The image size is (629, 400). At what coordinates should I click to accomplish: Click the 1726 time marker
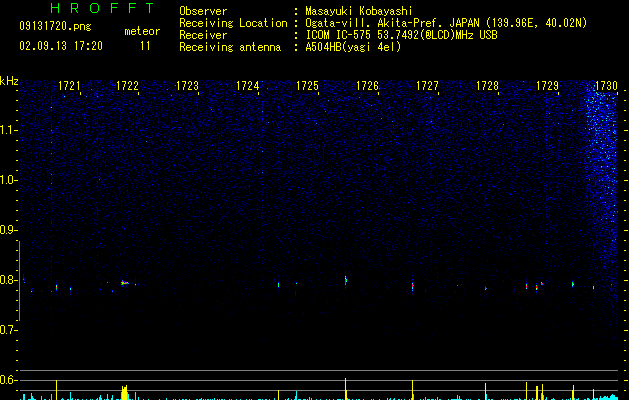(x=367, y=86)
